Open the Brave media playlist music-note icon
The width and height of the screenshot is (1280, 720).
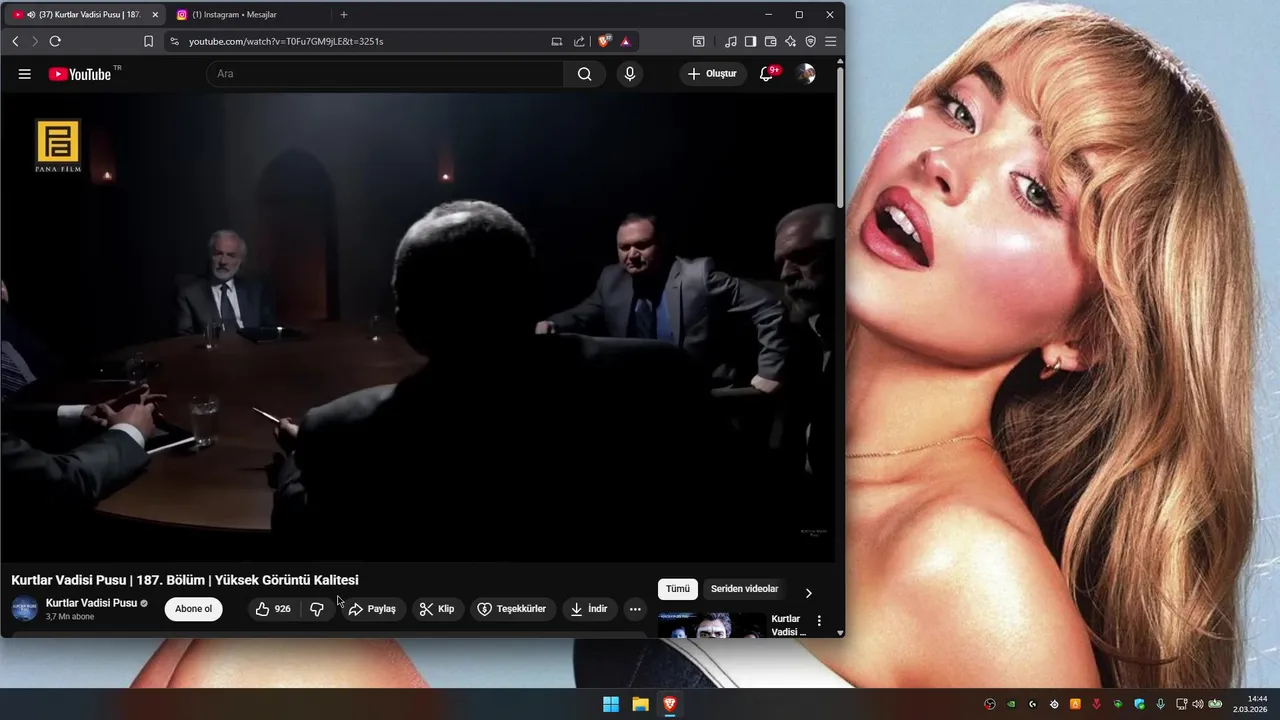point(730,41)
